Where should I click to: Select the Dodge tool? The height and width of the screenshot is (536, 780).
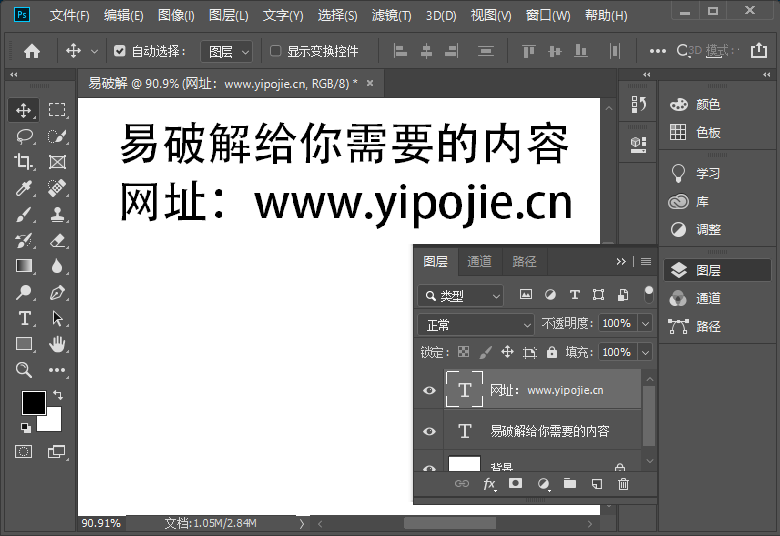pos(23,293)
